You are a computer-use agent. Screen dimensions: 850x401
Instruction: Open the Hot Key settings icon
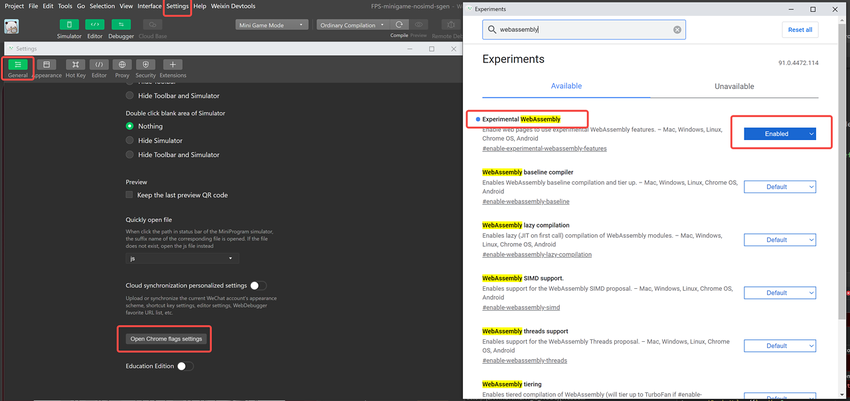click(76, 65)
